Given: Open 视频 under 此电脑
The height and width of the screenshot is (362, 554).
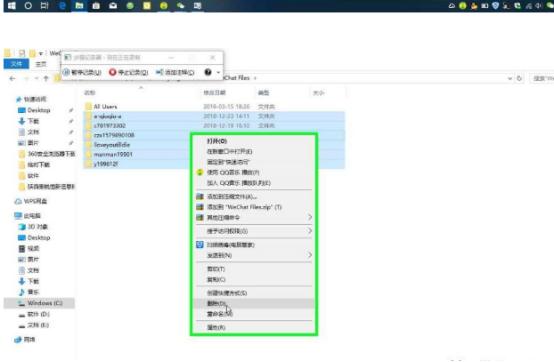Looking at the screenshot, I should click(x=33, y=248).
